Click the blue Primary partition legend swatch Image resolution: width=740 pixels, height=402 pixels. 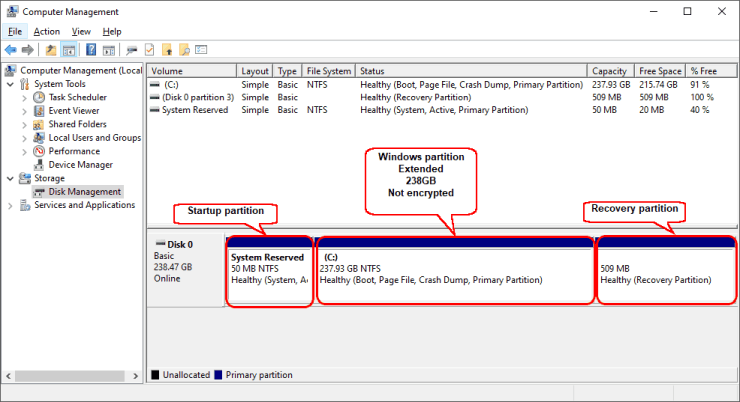pos(218,375)
